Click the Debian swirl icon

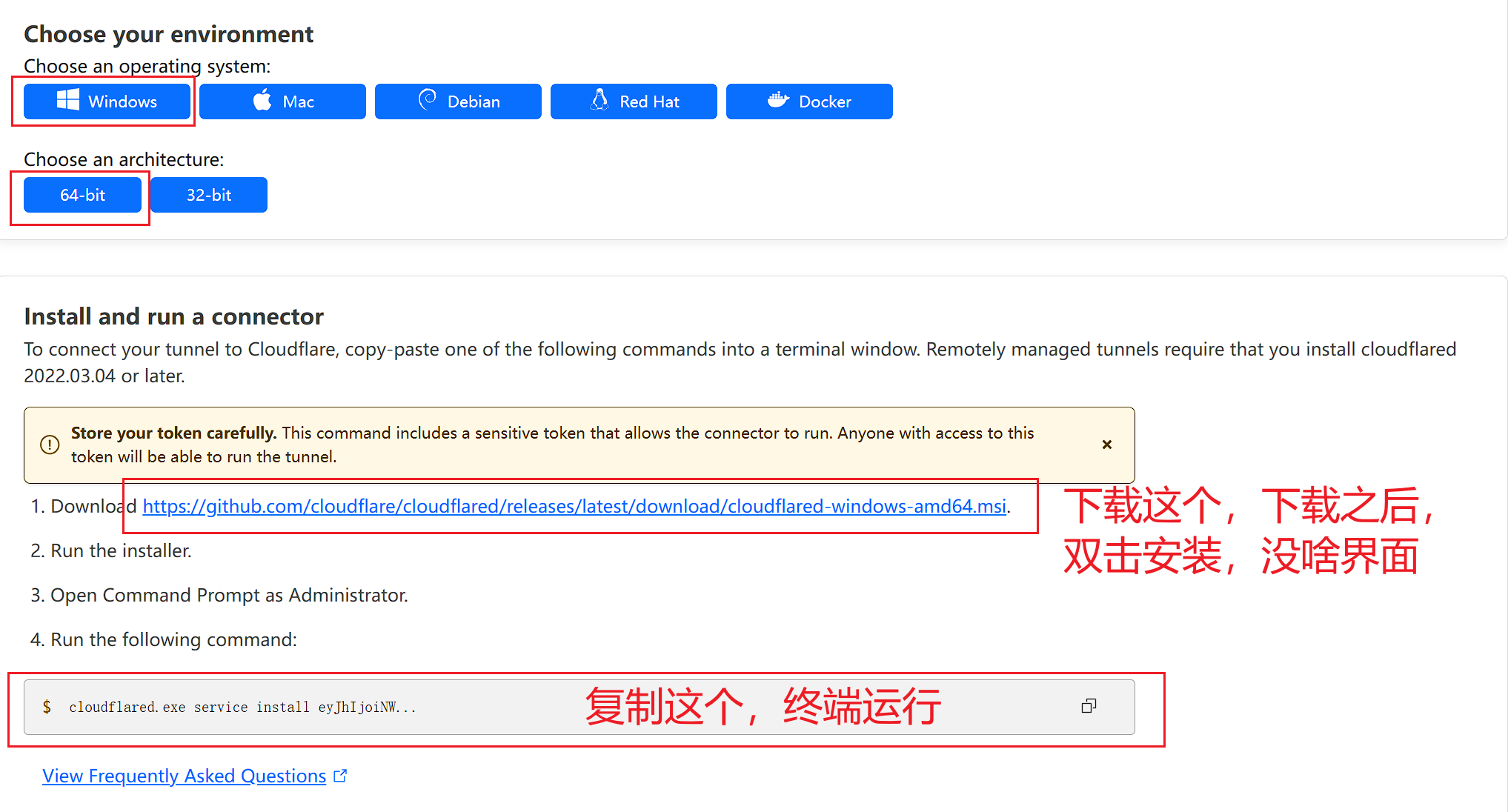point(428,100)
